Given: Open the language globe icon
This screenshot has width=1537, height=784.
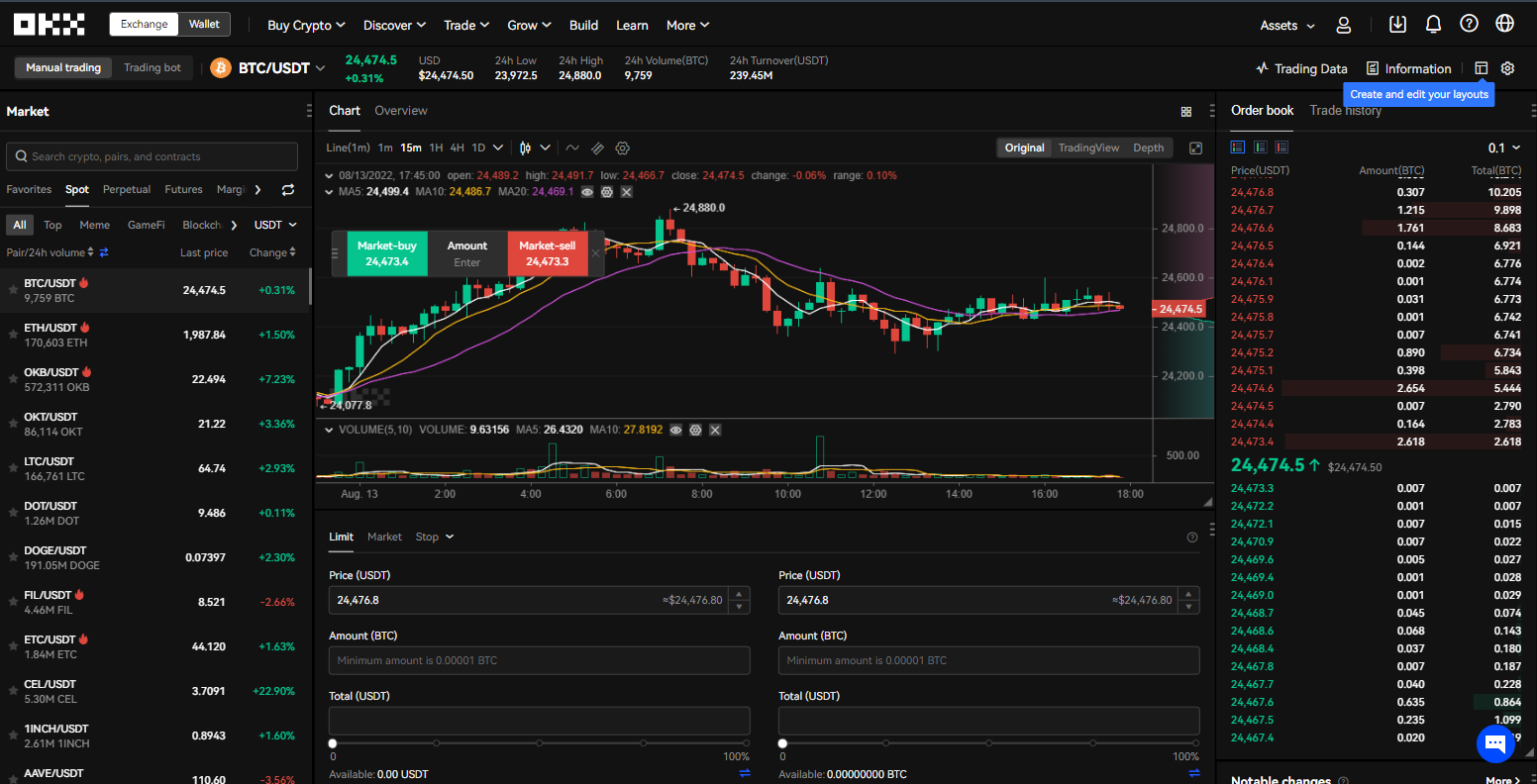Looking at the screenshot, I should click(1504, 24).
